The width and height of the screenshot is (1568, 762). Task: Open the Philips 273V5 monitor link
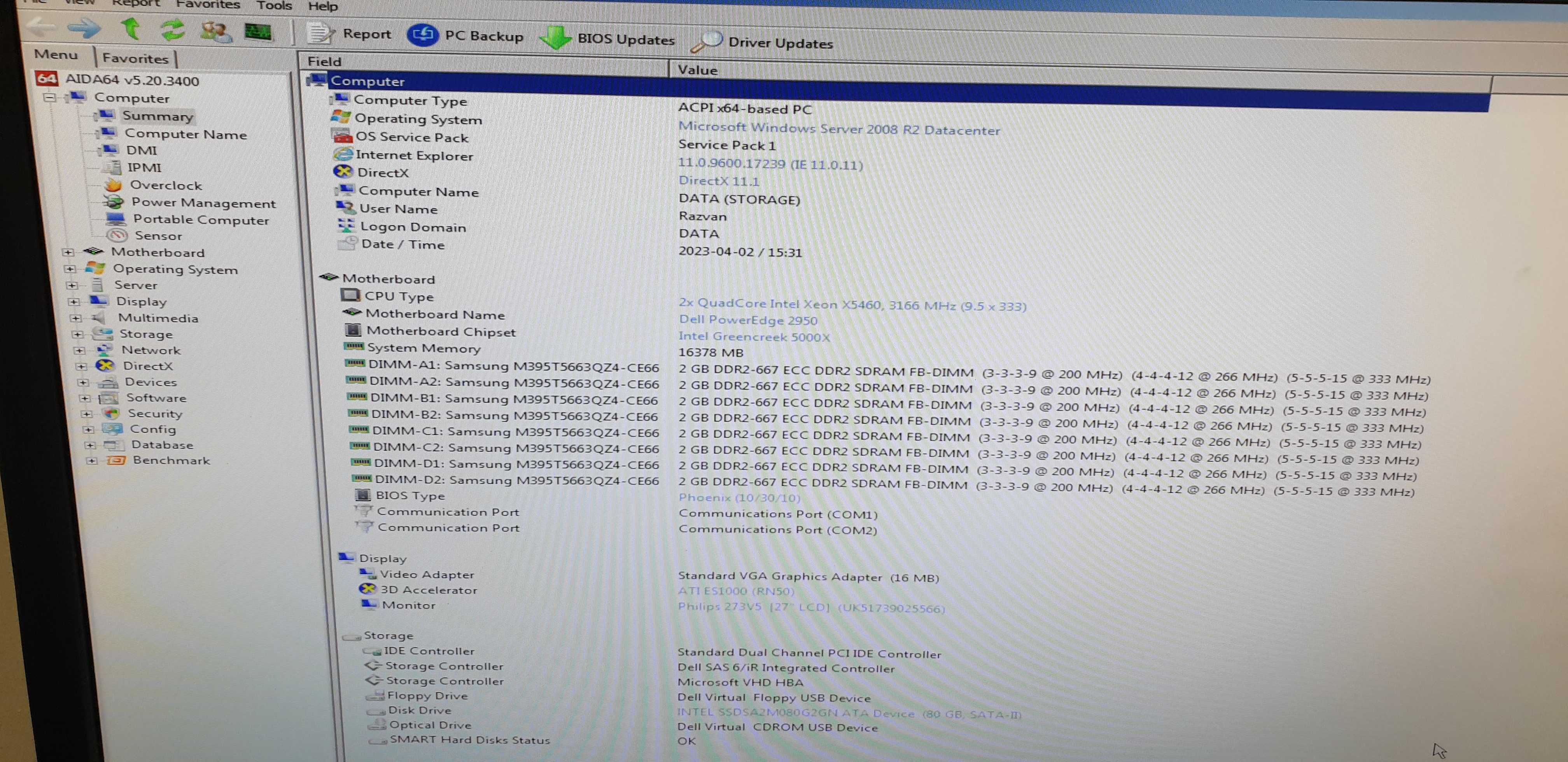click(x=811, y=607)
